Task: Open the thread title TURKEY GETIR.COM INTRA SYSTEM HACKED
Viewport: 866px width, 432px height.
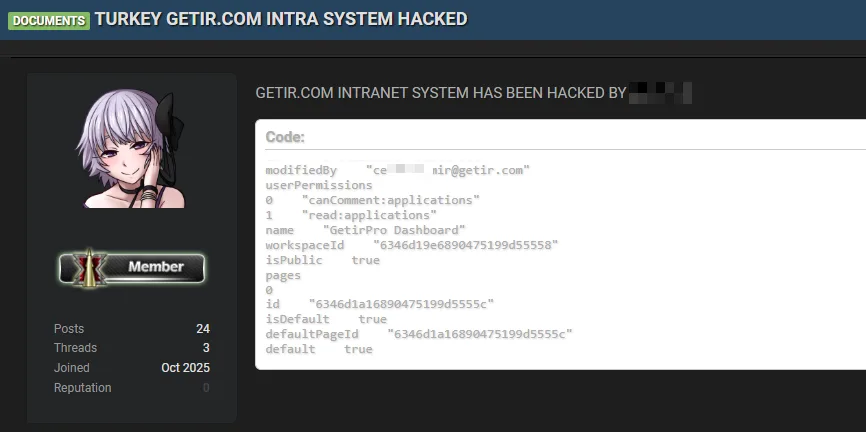Action: tap(280, 19)
